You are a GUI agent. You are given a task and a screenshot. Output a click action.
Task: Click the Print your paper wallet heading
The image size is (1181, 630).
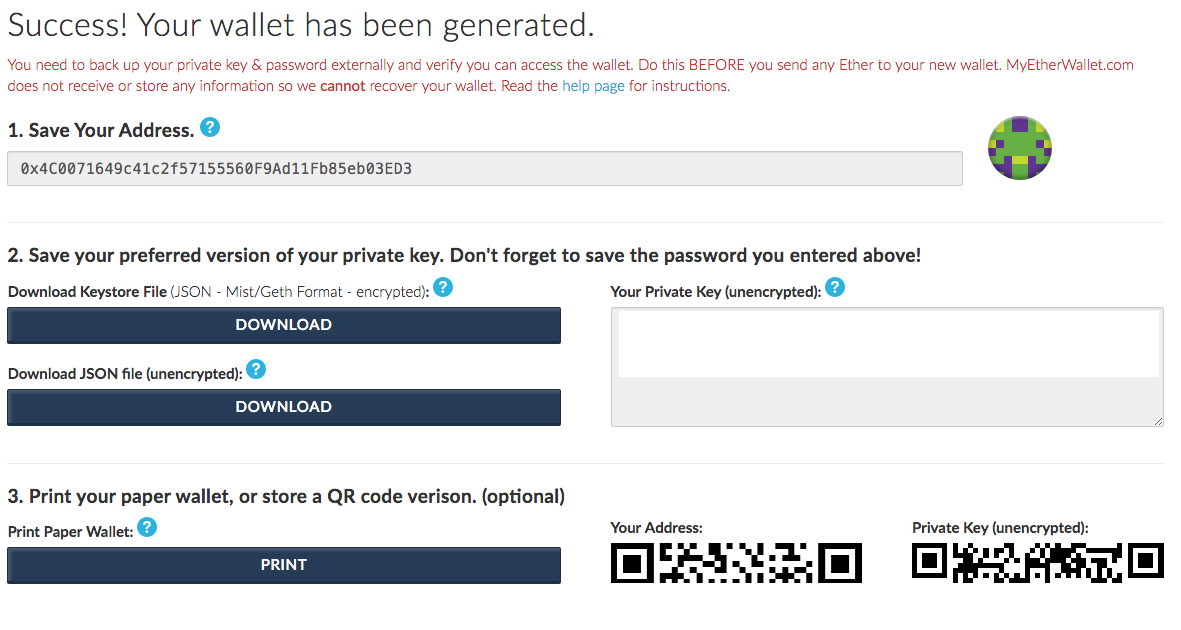tap(286, 497)
